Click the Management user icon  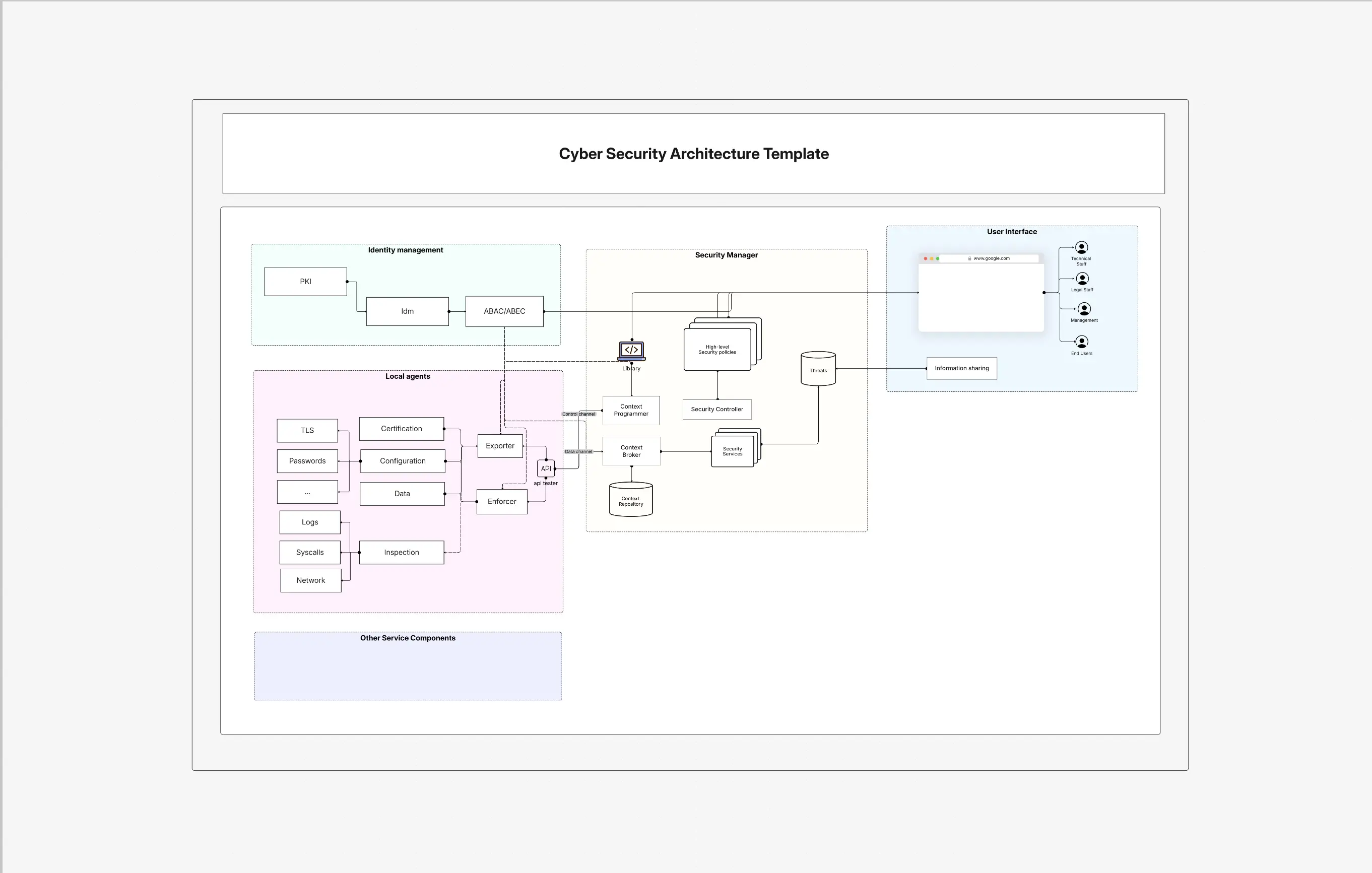coord(1084,309)
